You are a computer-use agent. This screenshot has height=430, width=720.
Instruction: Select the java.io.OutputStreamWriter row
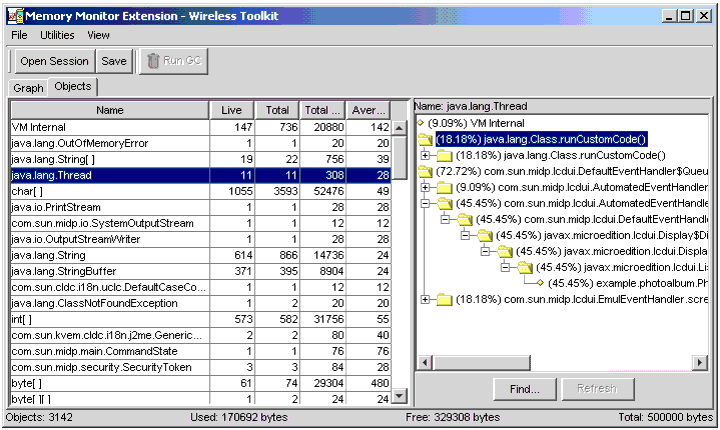point(201,239)
